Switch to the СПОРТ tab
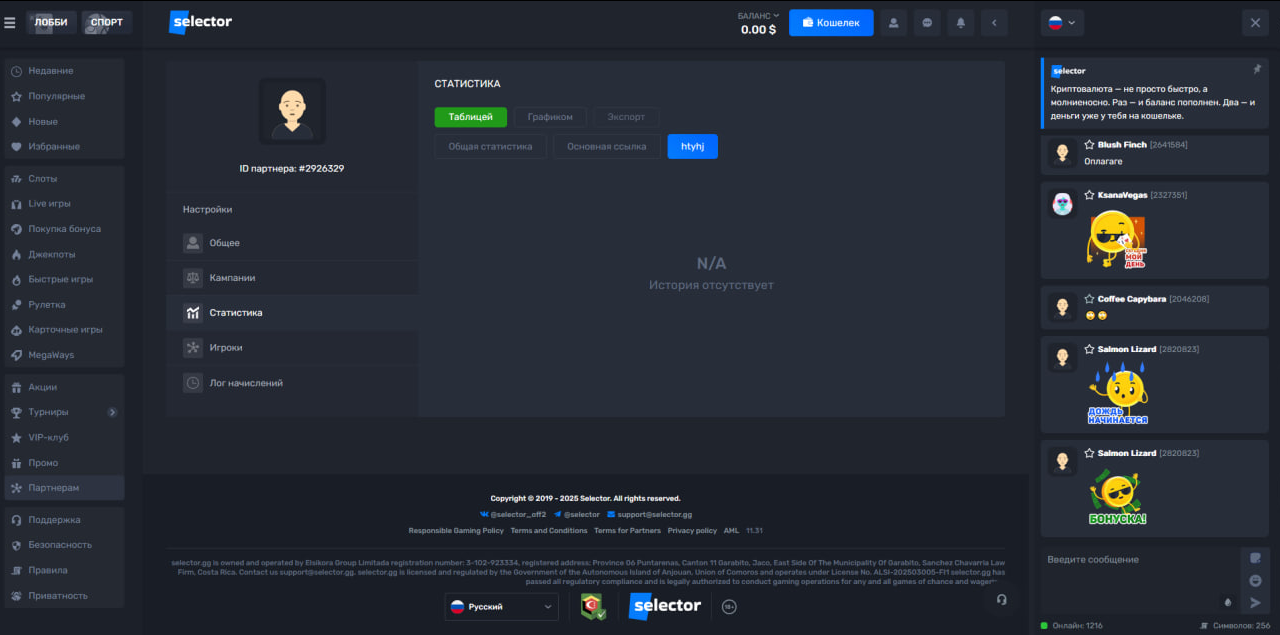This screenshot has height=635, width=1280. 106,21
